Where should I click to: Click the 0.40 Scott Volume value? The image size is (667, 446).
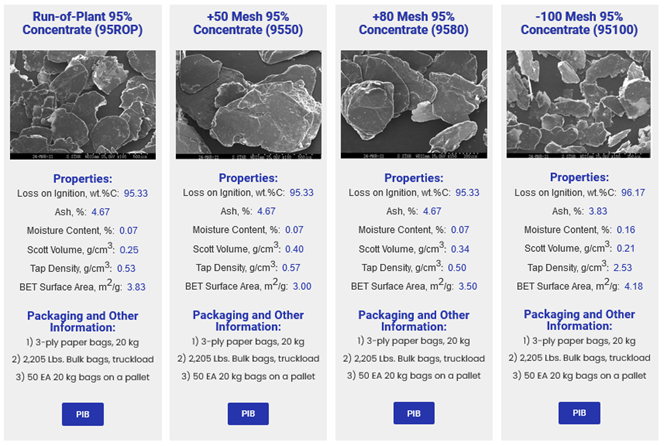295,249
